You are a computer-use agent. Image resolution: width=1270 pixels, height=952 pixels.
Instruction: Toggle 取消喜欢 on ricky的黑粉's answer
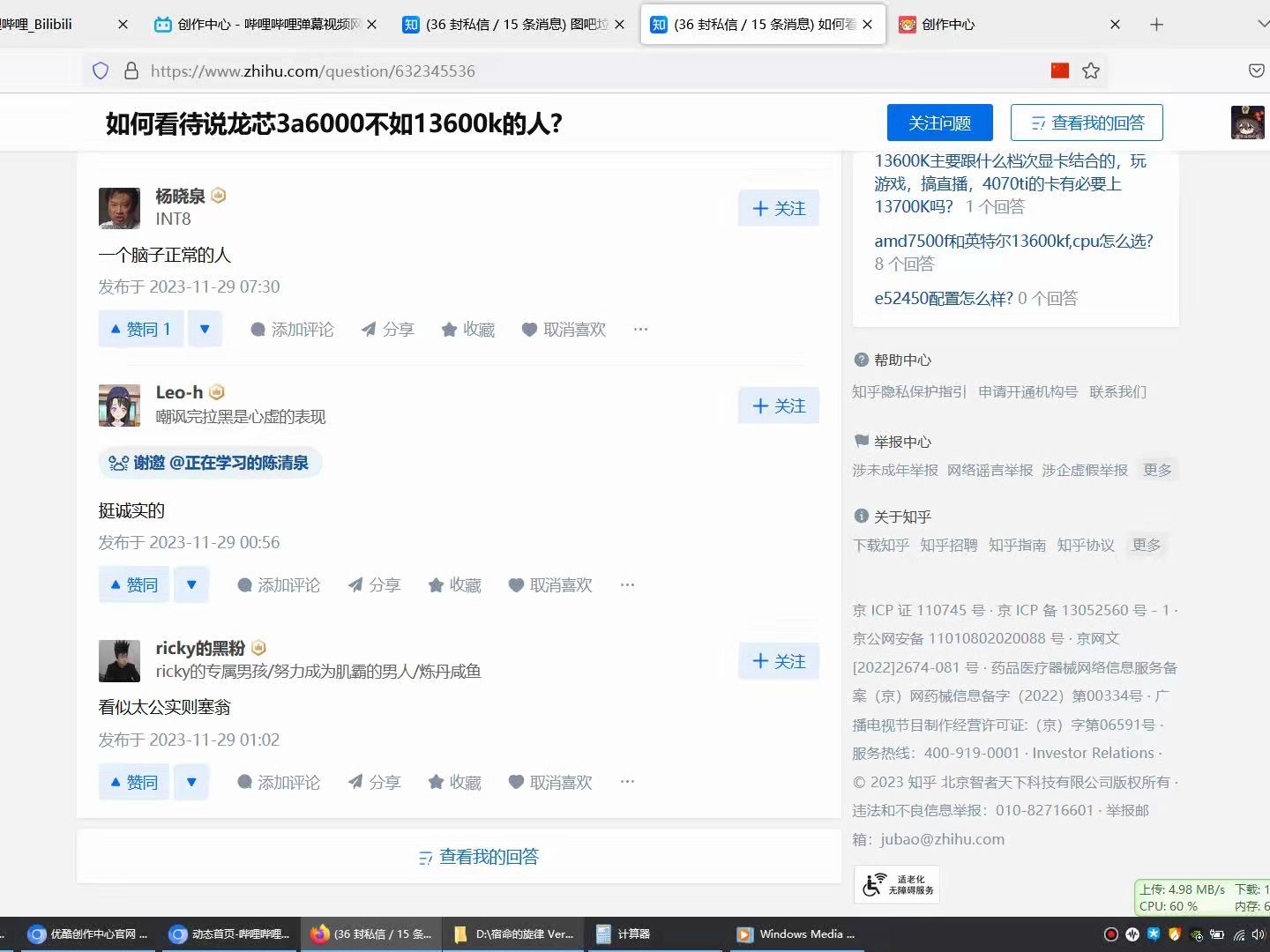[x=550, y=782]
